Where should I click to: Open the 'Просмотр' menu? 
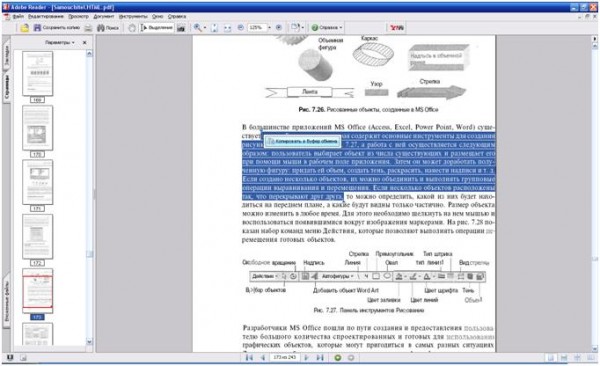point(78,16)
